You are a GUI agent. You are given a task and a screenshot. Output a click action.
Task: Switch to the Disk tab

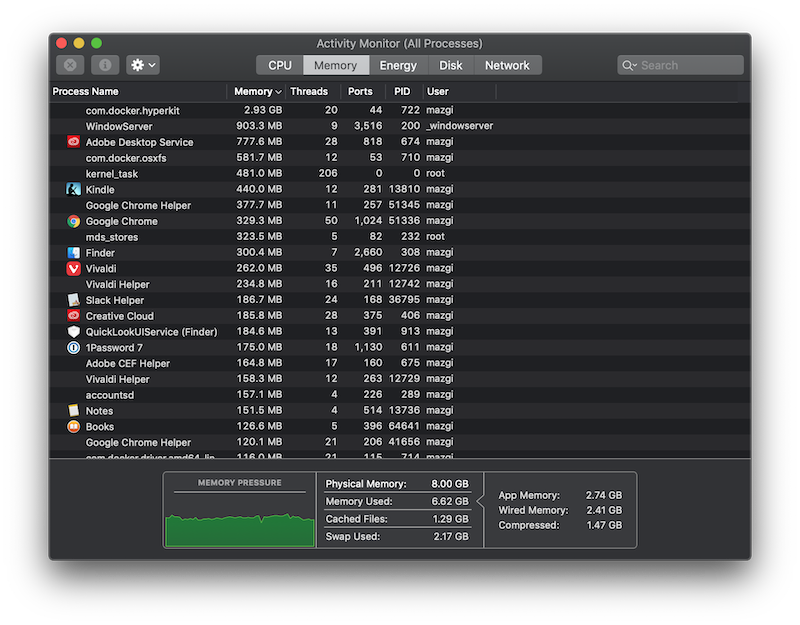pos(451,65)
